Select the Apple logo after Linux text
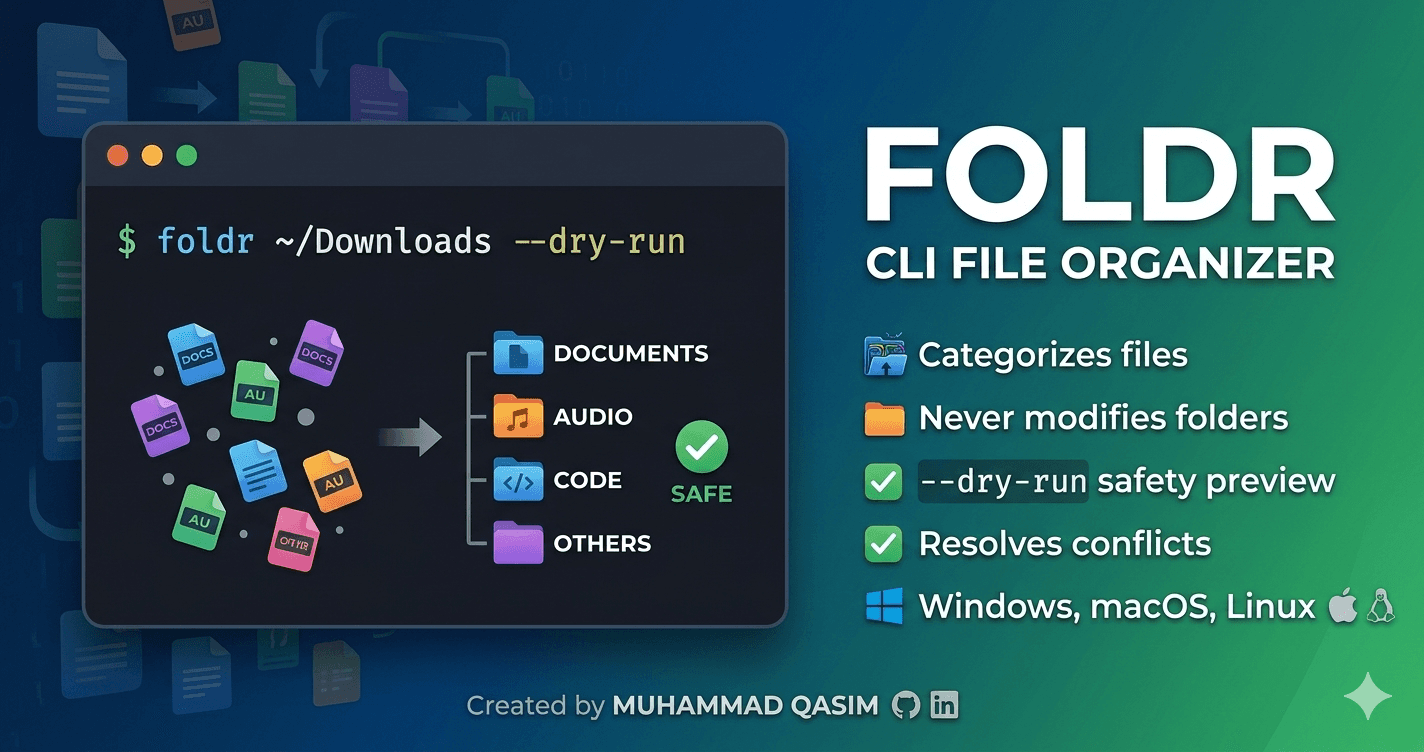Screen dimensions: 1424x752 point(1343,607)
